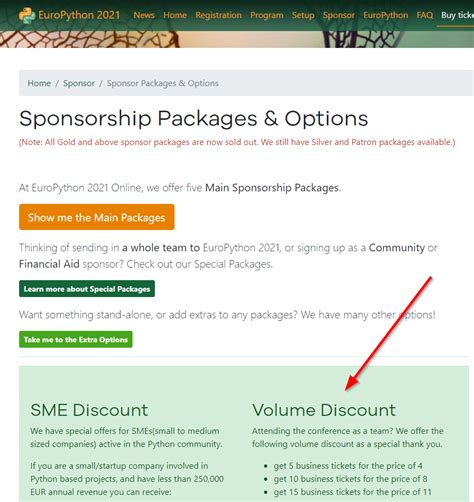Click the Sponsorship Packages & Options heading
474x502 pixels.
coord(194,118)
